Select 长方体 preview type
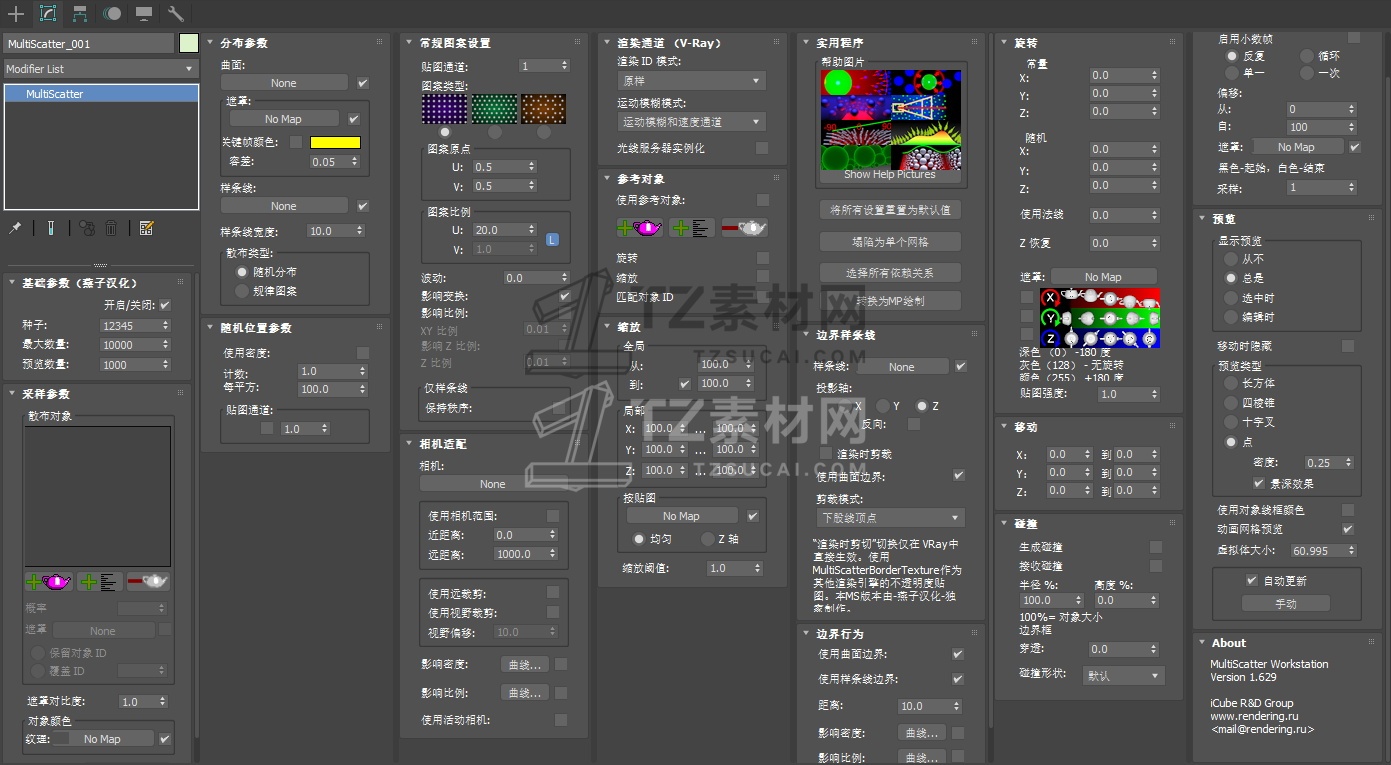The image size is (1391, 765). [1232, 383]
